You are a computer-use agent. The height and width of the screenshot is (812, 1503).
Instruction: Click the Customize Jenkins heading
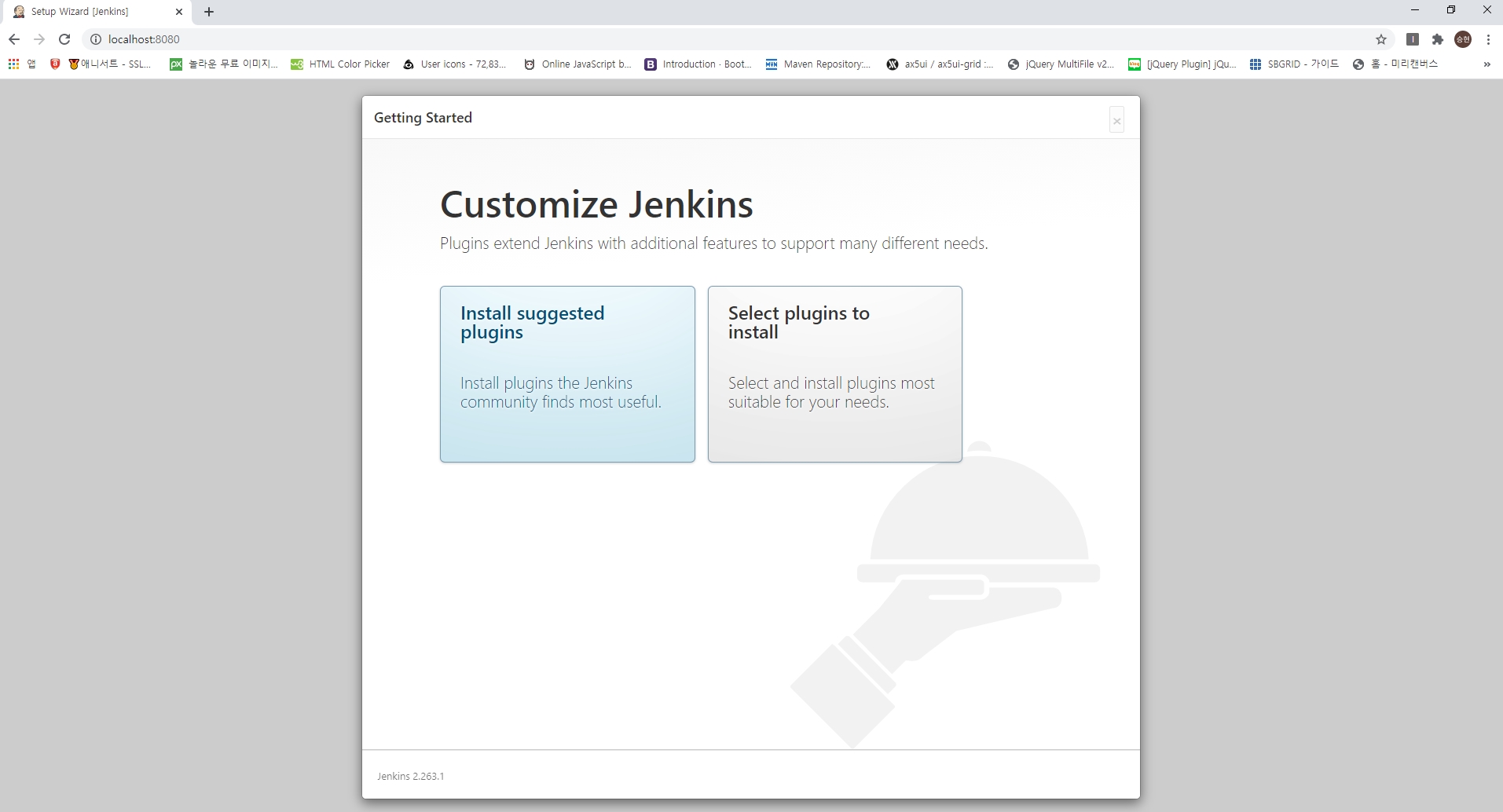click(x=596, y=204)
